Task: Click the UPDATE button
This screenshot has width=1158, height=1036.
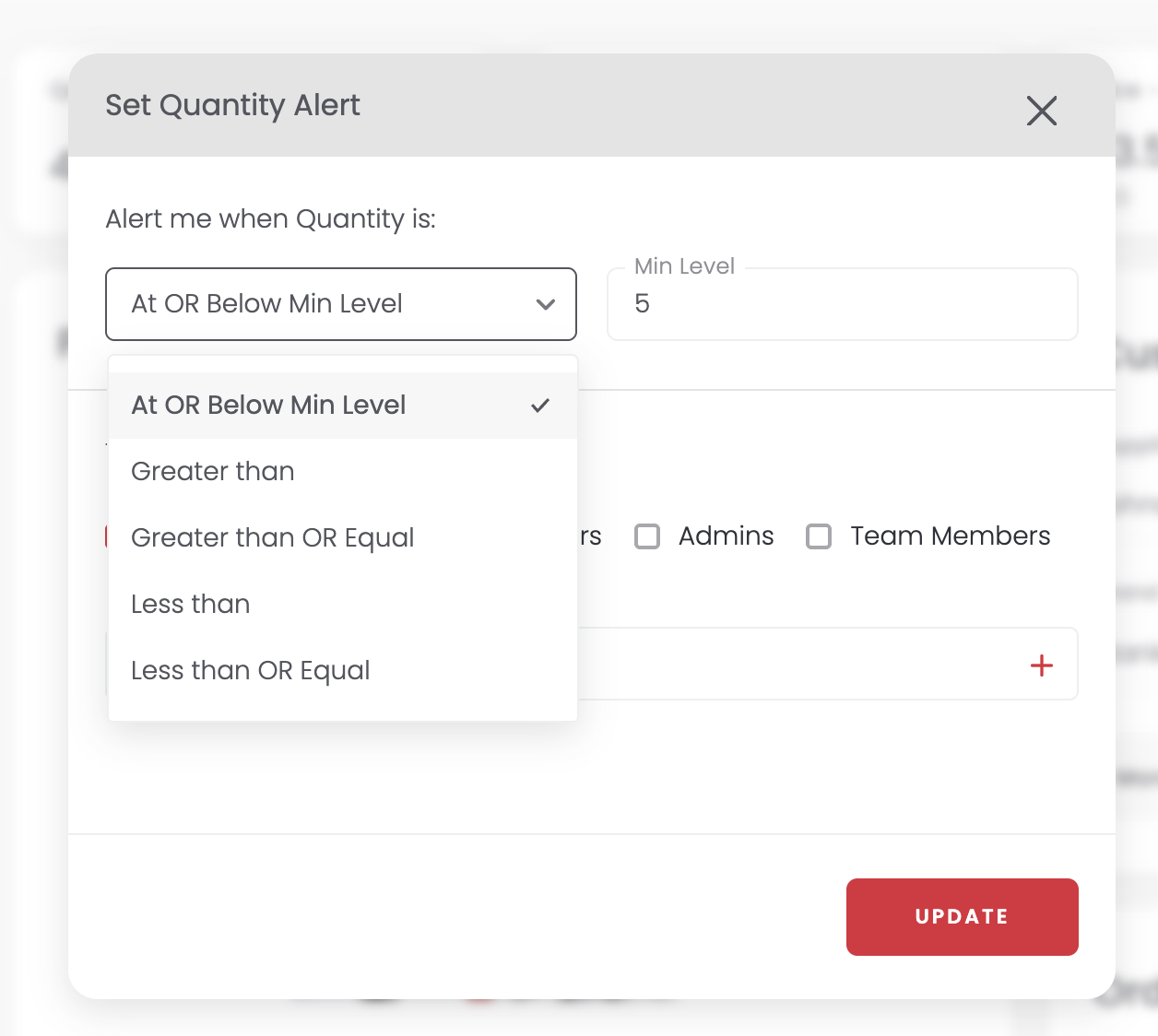Action: tap(963, 917)
